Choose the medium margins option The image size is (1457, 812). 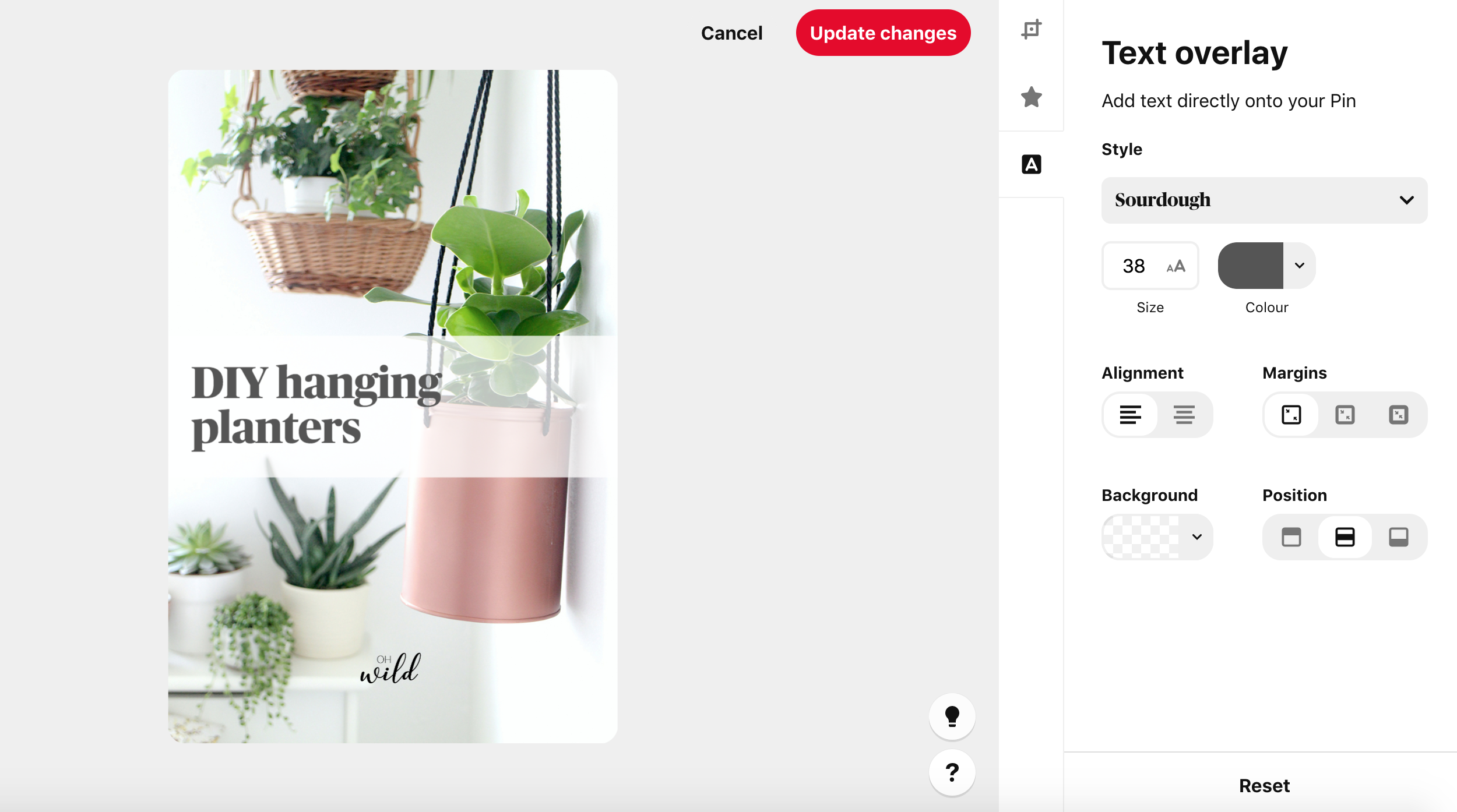point(1345,415)
